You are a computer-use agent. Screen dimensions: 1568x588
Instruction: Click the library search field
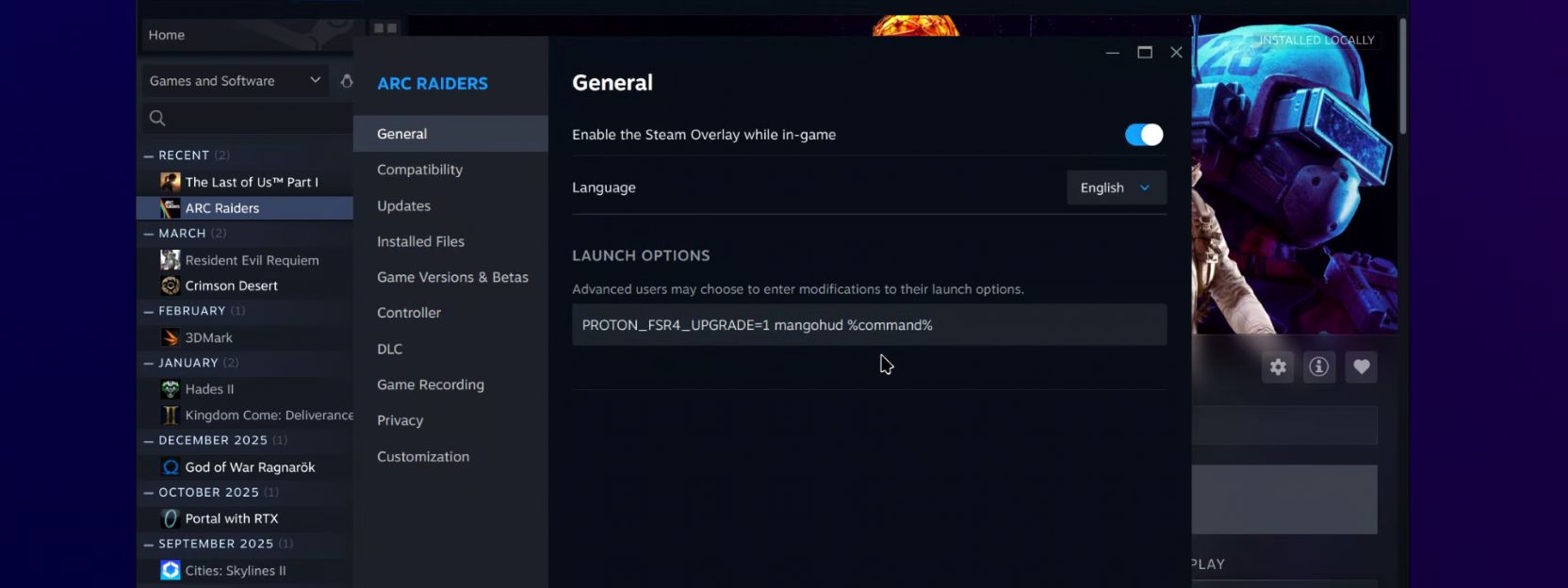(x=247, y=118)
